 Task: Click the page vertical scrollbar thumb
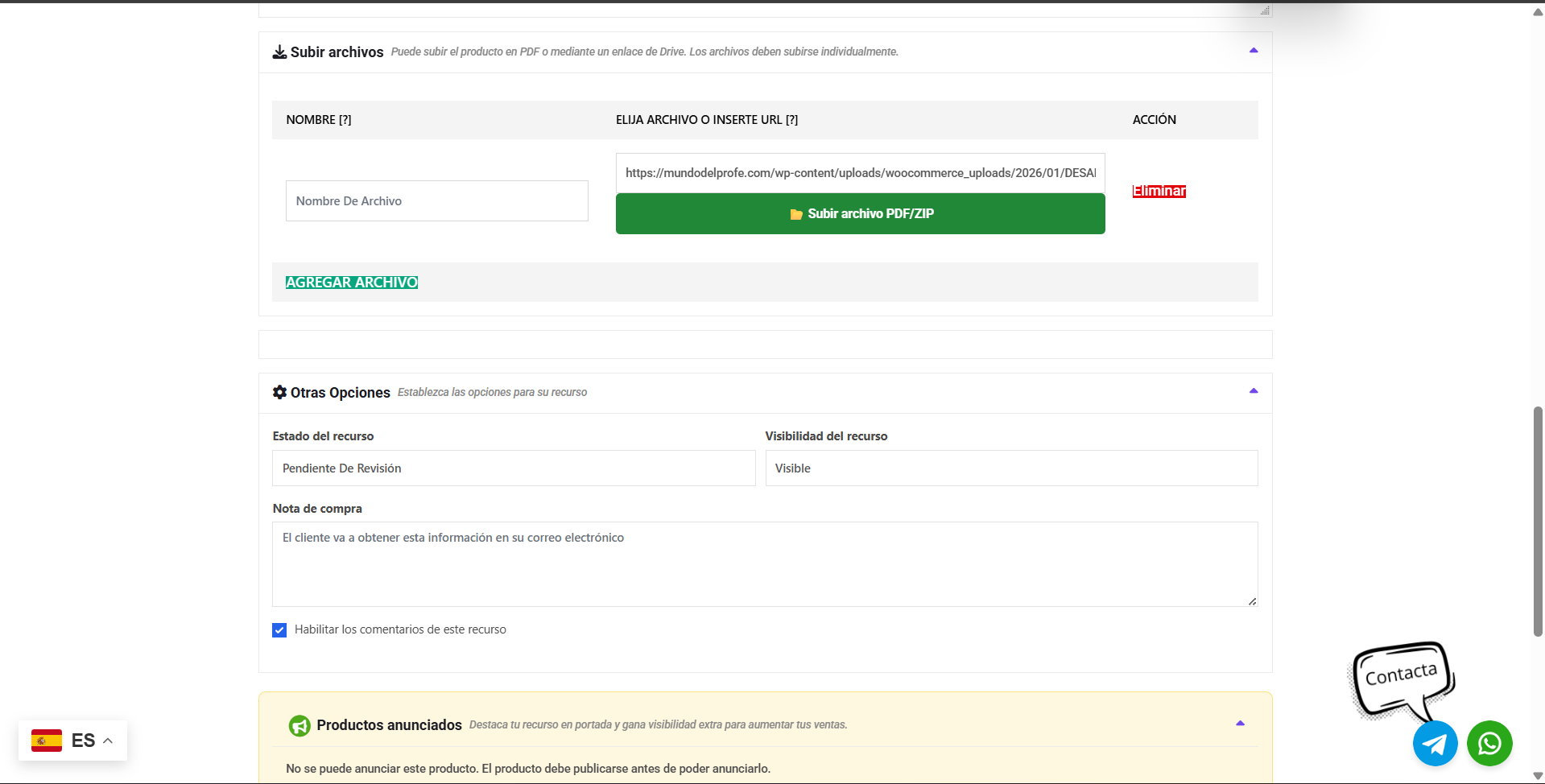coord(1538,522)
